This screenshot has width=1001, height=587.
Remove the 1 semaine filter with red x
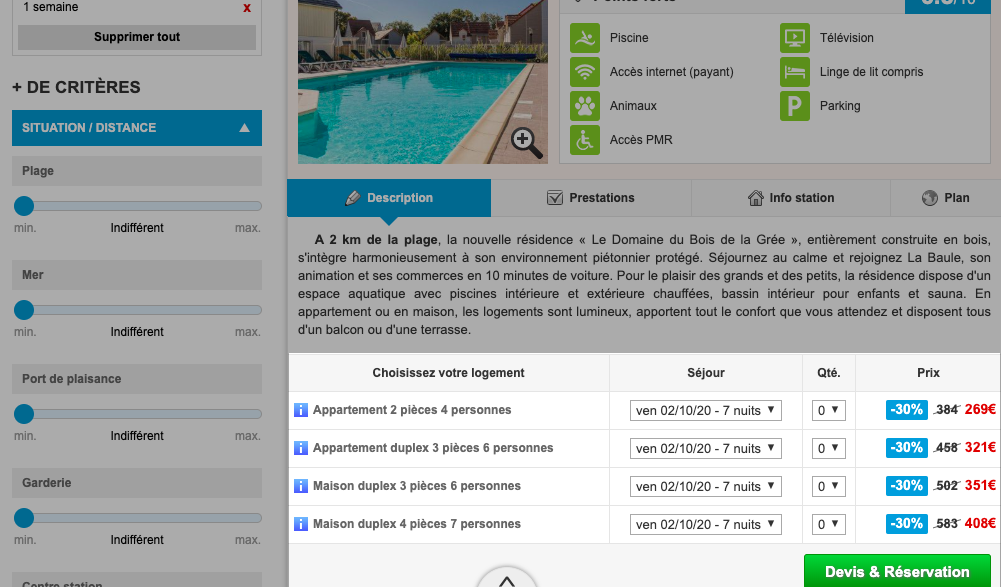(x=247, y=8)
